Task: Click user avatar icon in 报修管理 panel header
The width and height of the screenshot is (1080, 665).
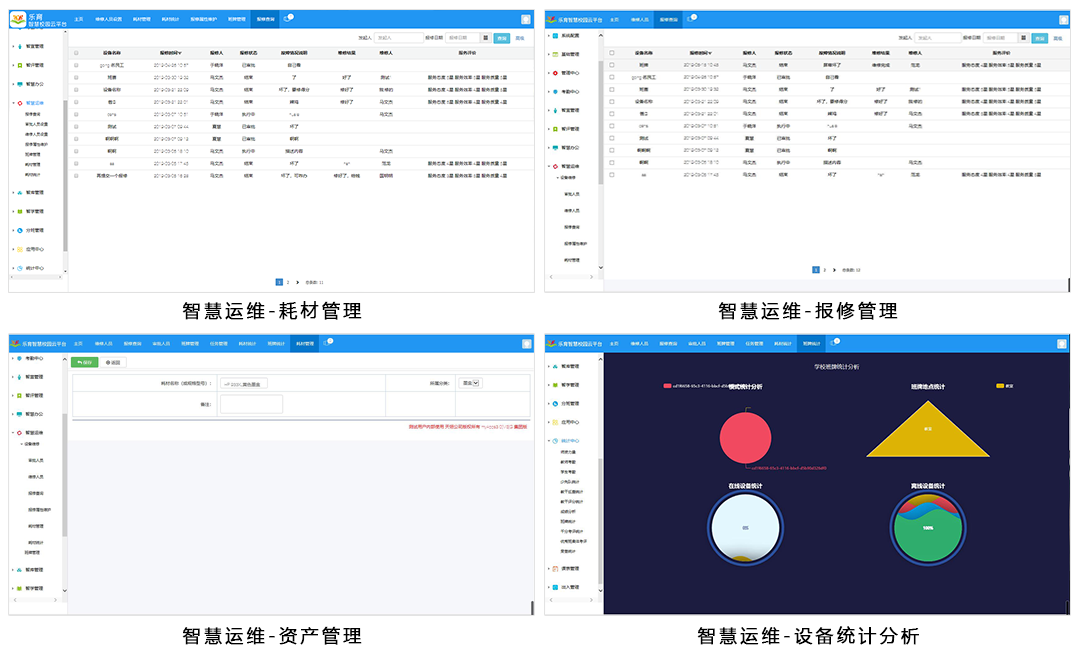Action: (1063, 19)
